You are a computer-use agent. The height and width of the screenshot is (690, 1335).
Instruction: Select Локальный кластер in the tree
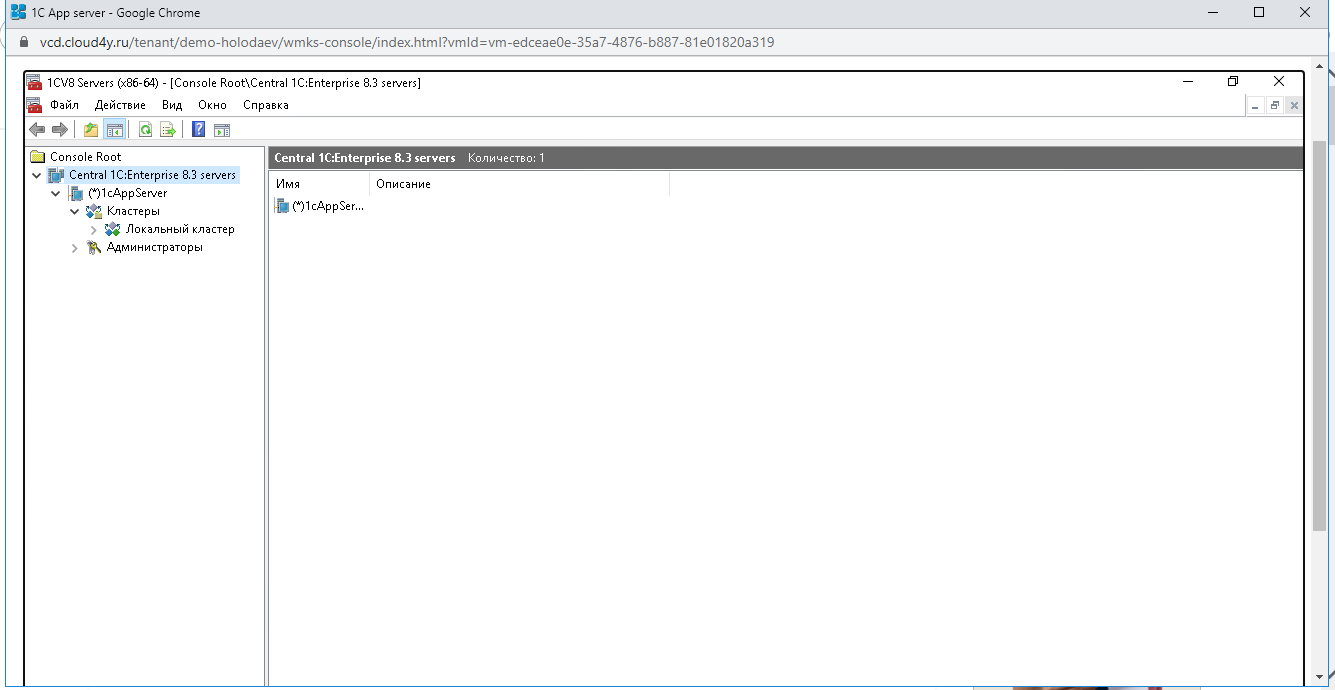[180, 229]
